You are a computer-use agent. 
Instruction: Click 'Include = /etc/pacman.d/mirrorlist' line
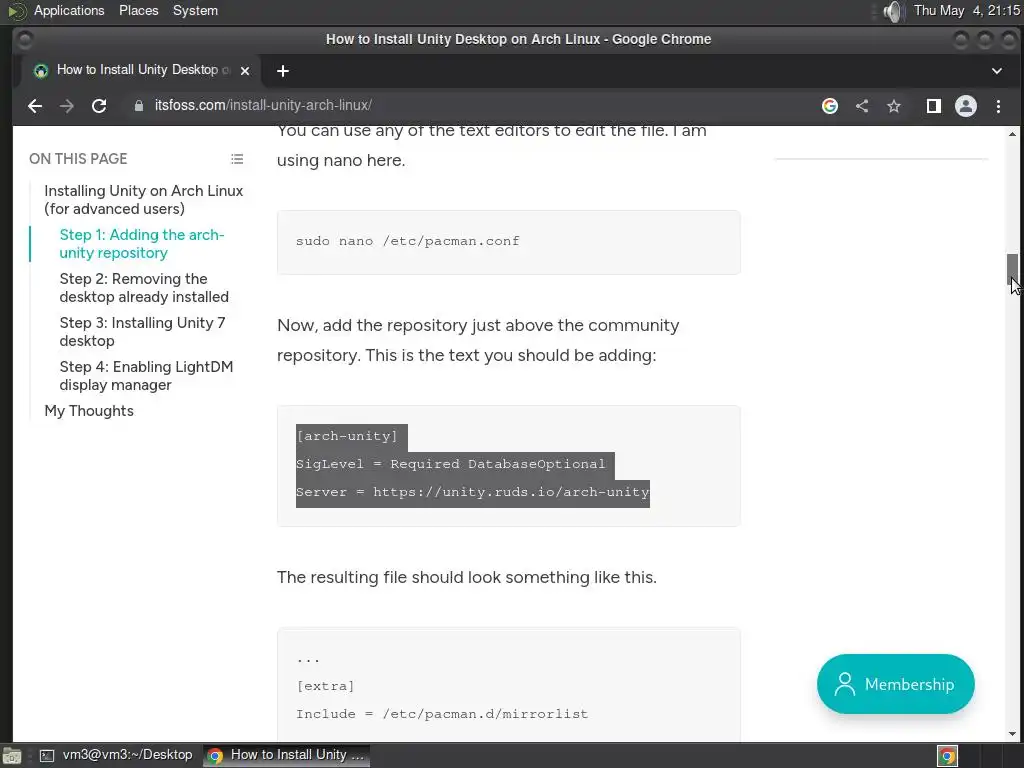click(442, 714)
